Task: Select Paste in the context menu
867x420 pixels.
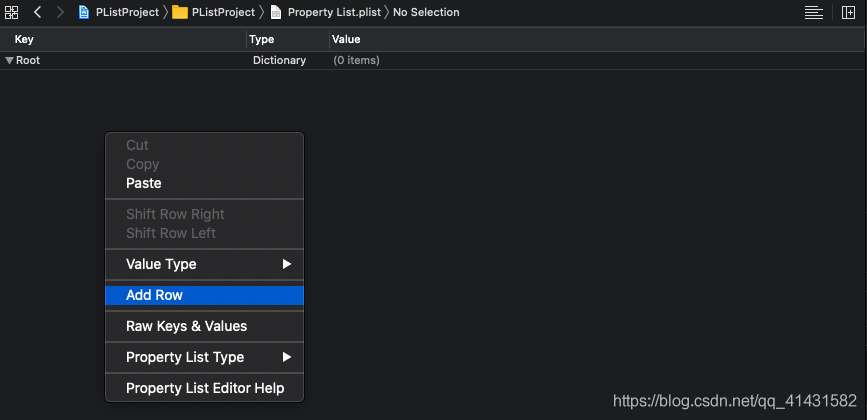Action: (x=143, y=183)
